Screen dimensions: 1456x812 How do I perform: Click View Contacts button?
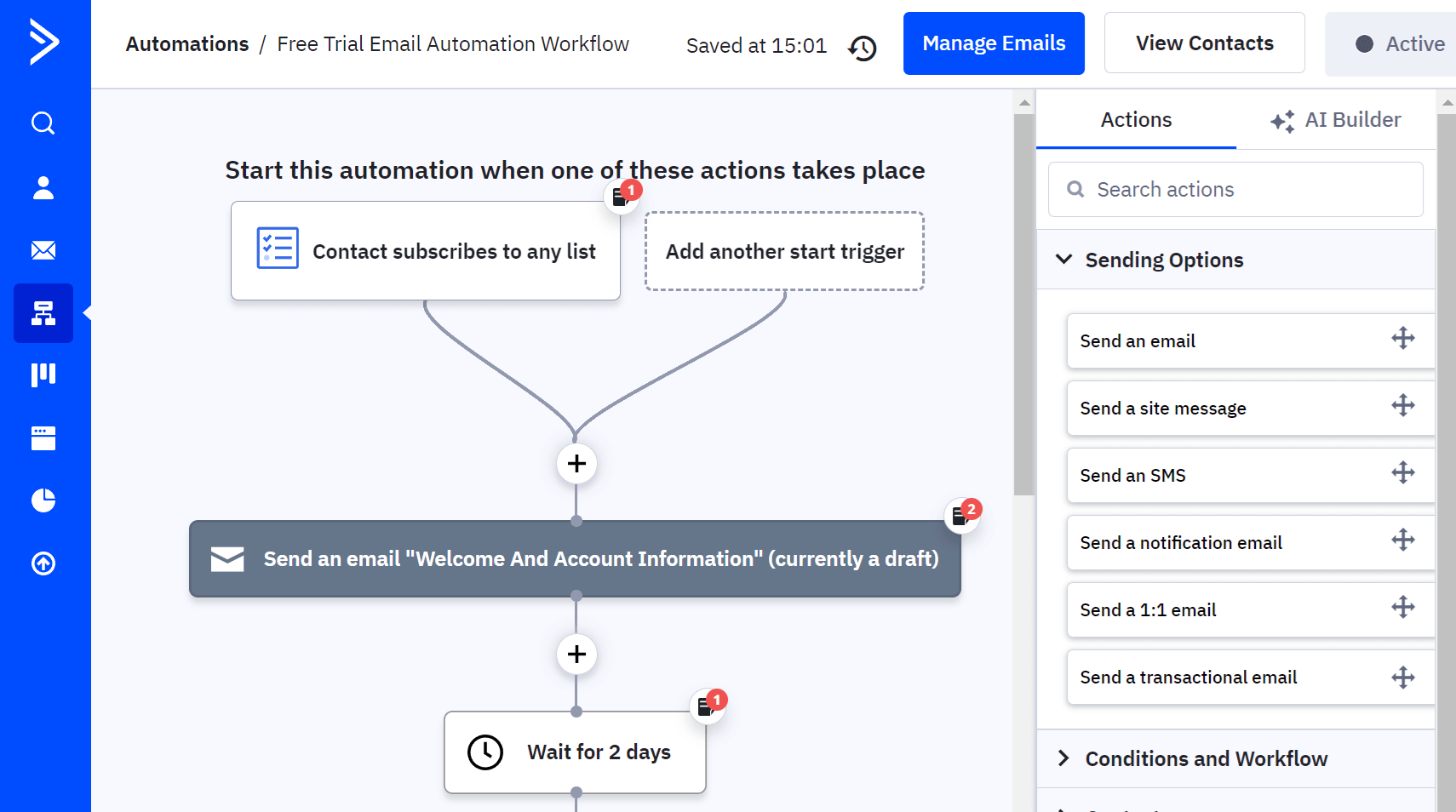1204,43
